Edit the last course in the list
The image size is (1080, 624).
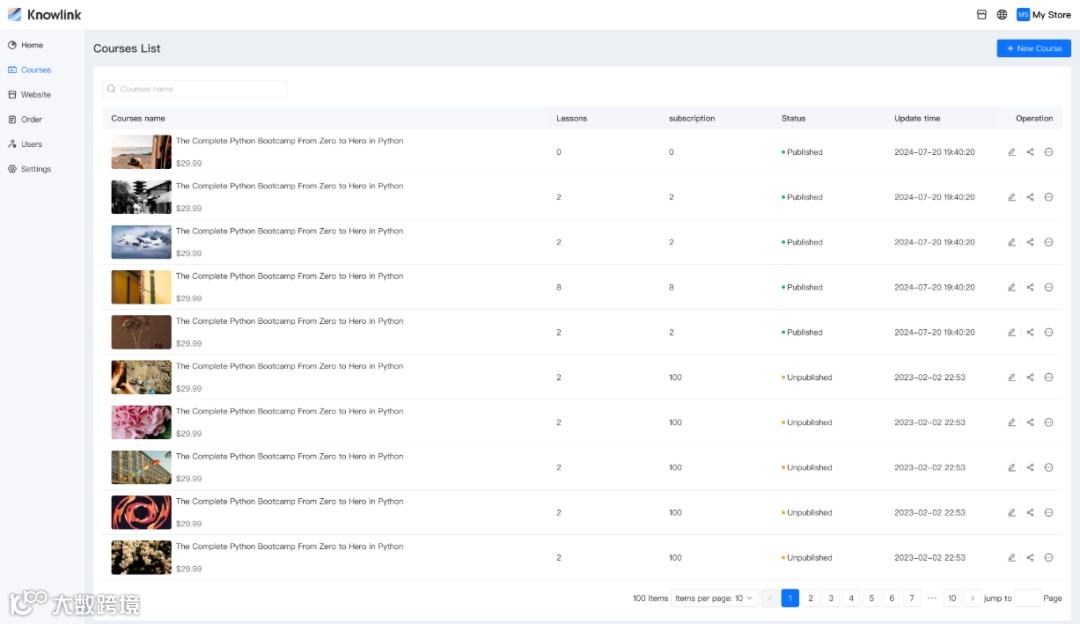click(1012, 558)
